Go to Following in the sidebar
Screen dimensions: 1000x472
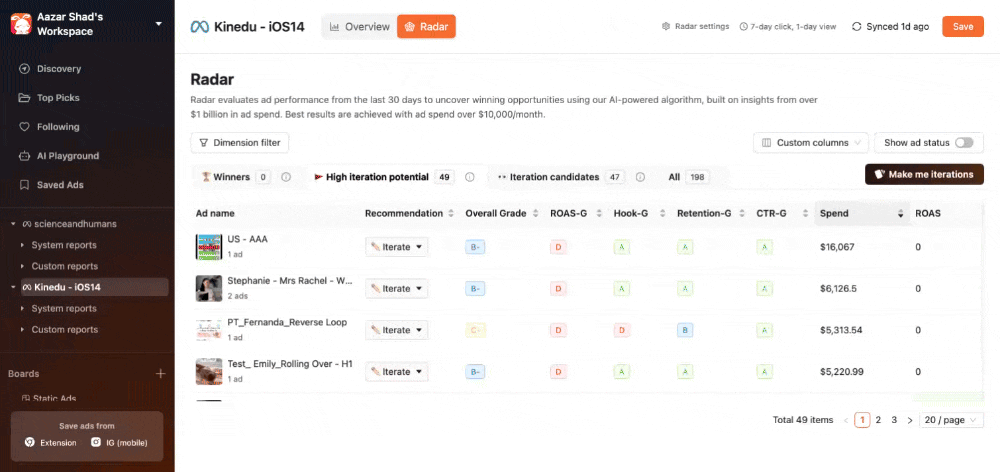(58, 127)
